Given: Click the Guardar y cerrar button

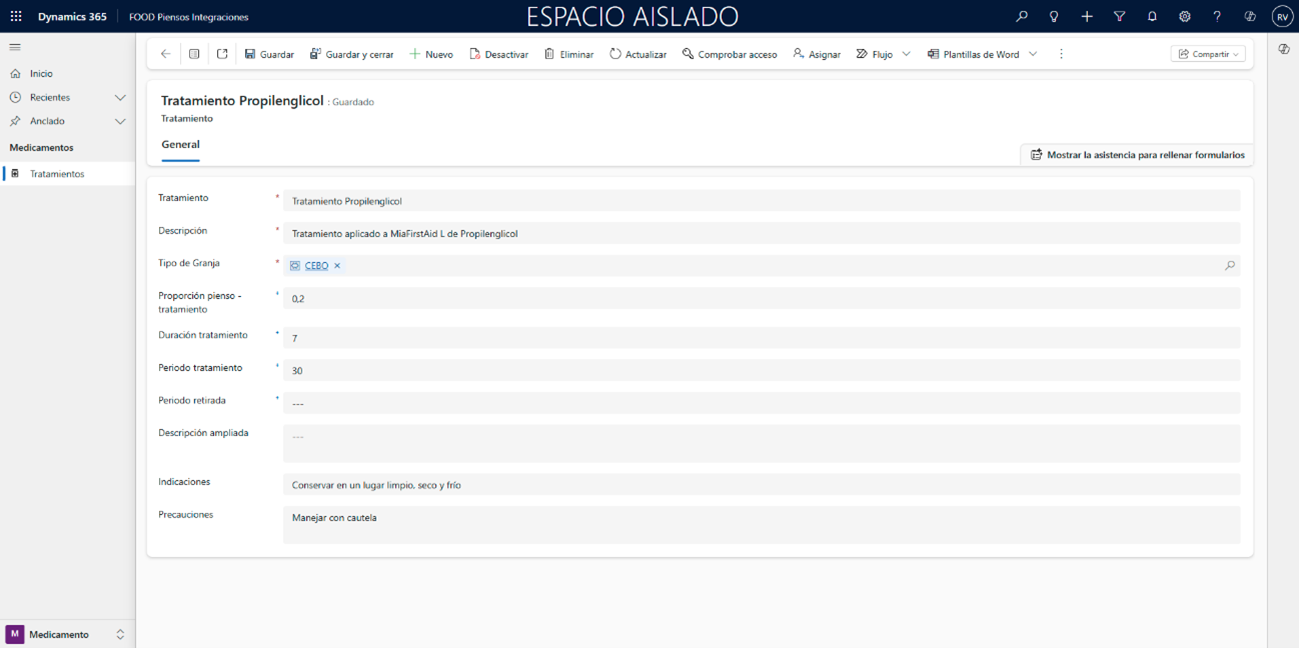Looking at the screenshot, I should 351,54.
